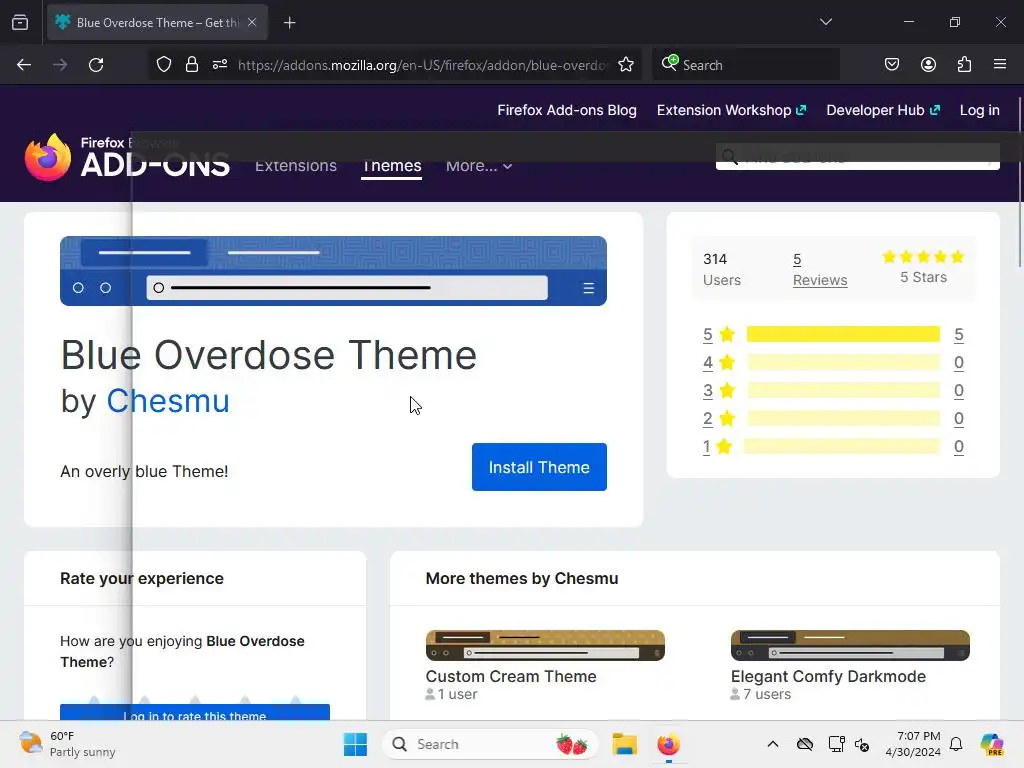1024x768 pixels.
Task: Click the Find add-ons search field
Action: (857, 157)
